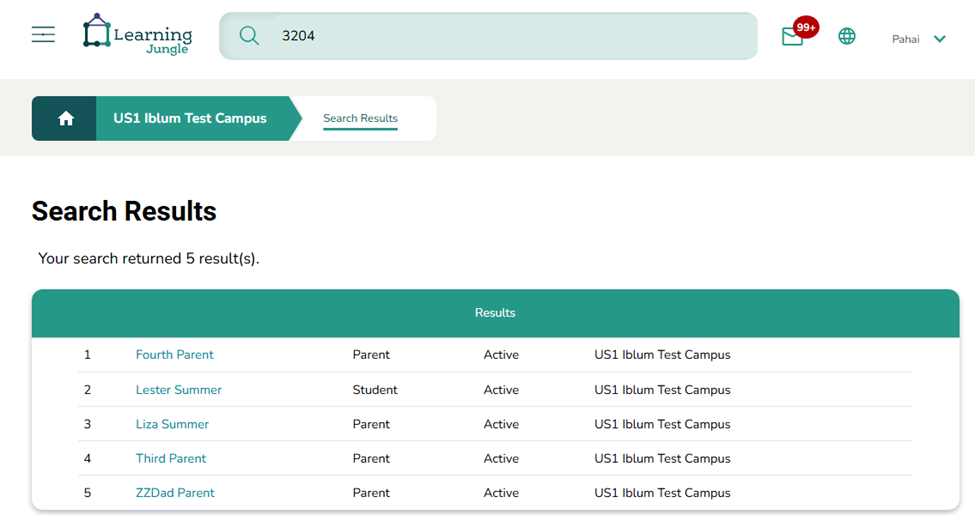Open the hamburger navigation menu
This screenshot has height=515, width=975.
coord(43,36)
